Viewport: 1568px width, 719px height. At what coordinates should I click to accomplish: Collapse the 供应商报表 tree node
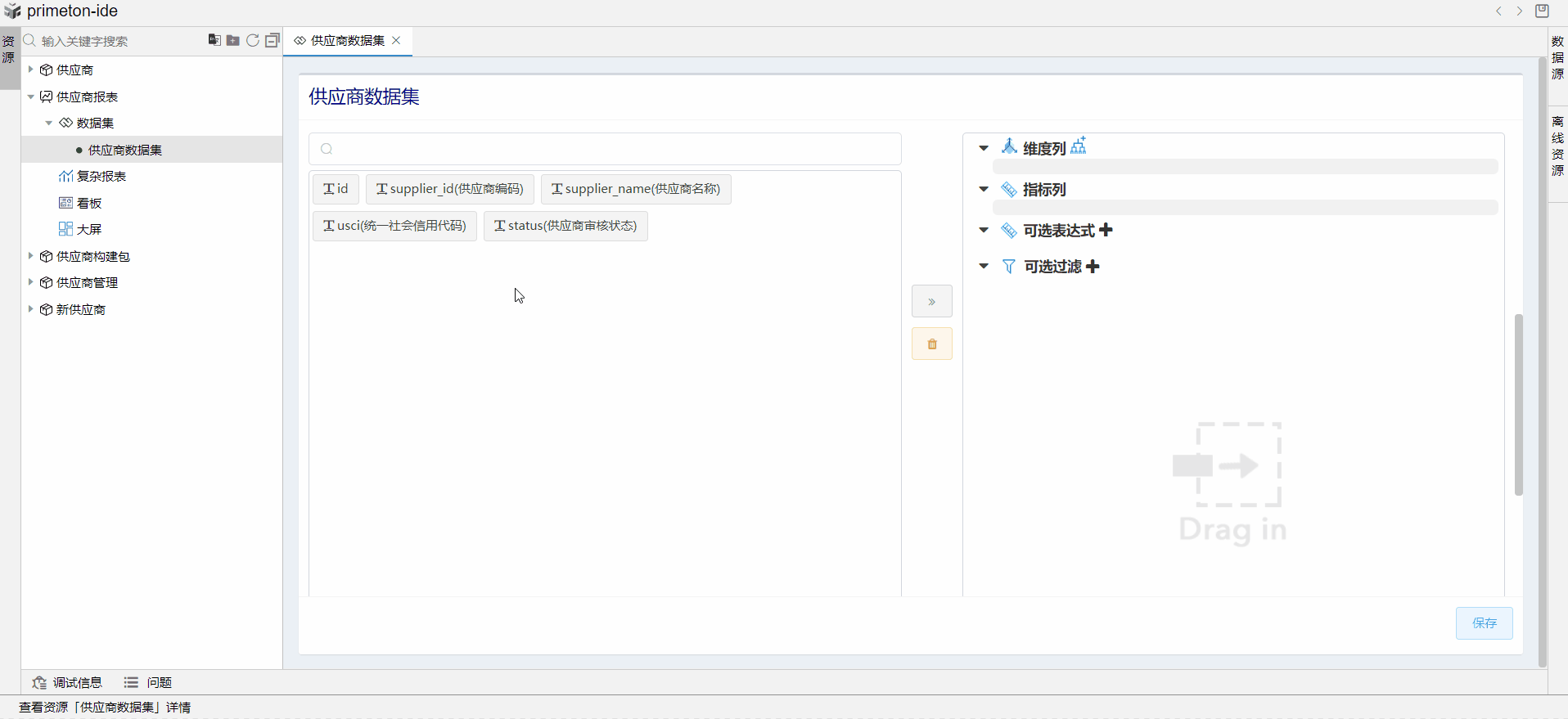[31, 97]
